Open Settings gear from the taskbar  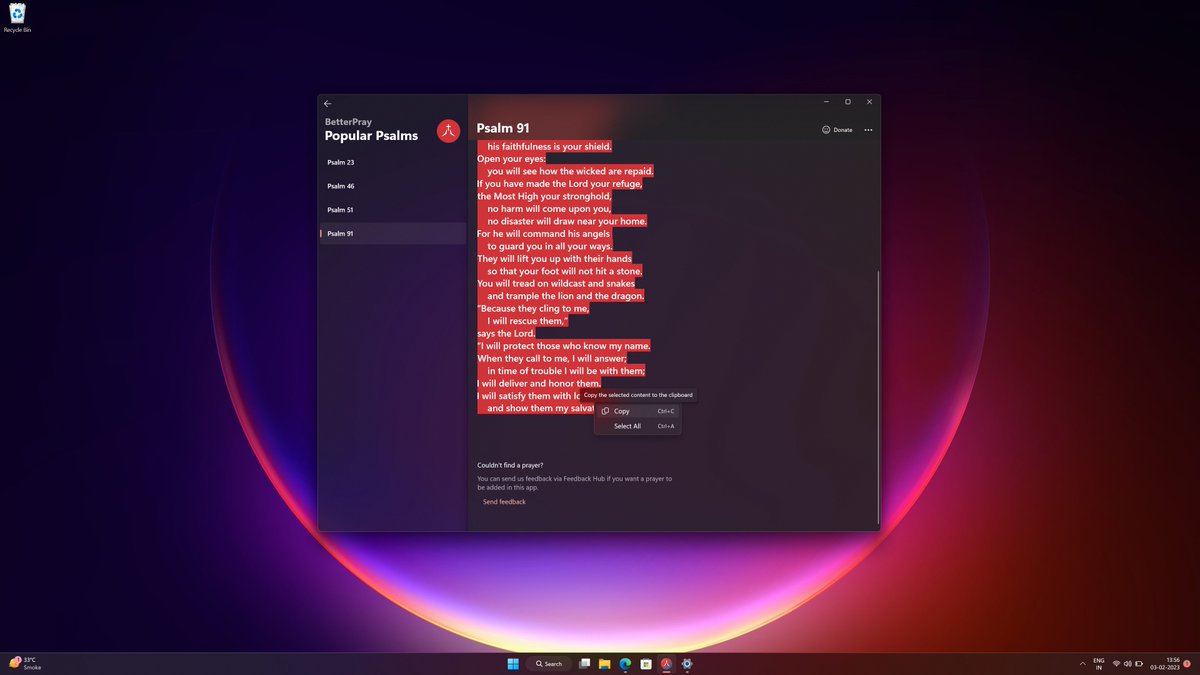pyautogui.click(x=687, y=663)
